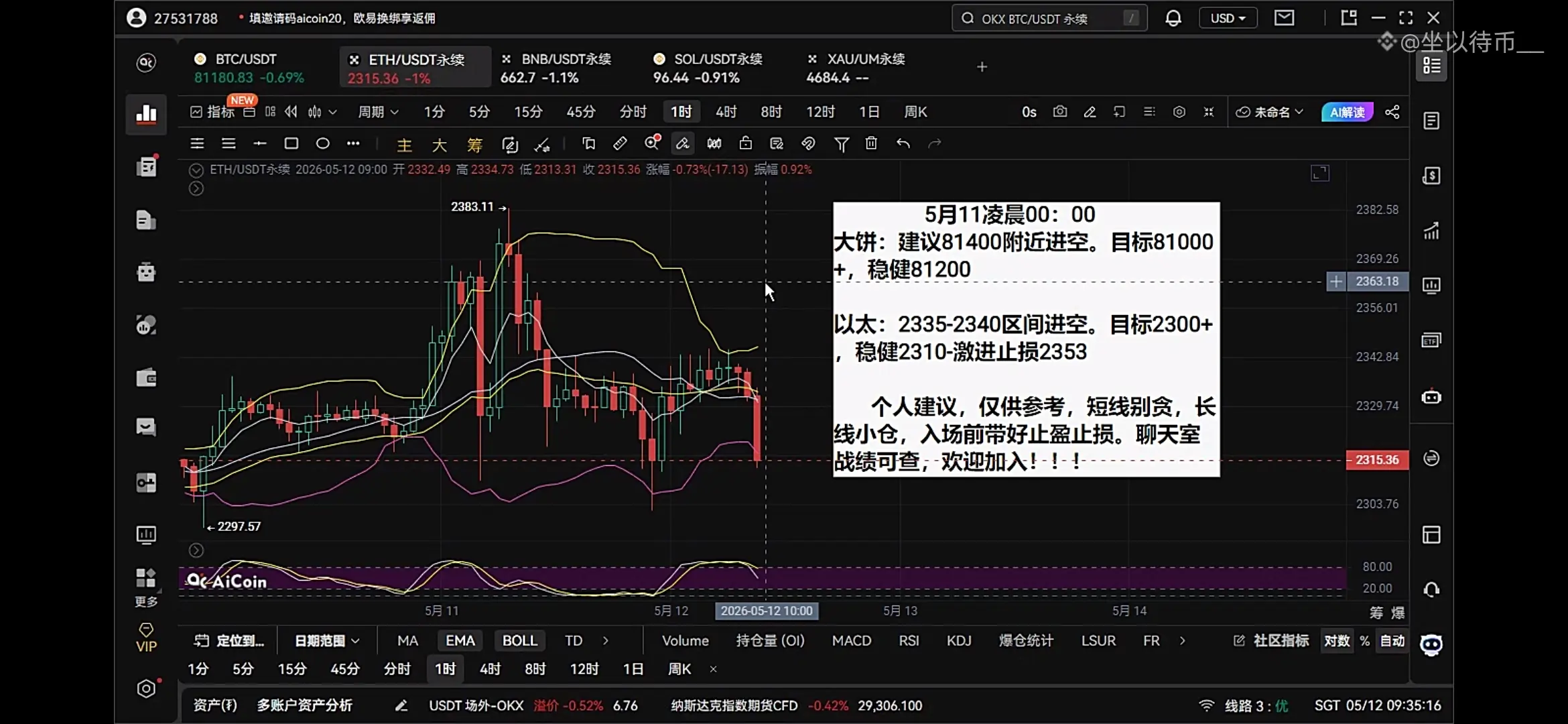Open the USD currency dropdown
Screen dimensions: 1568x724
[1228, 18]
